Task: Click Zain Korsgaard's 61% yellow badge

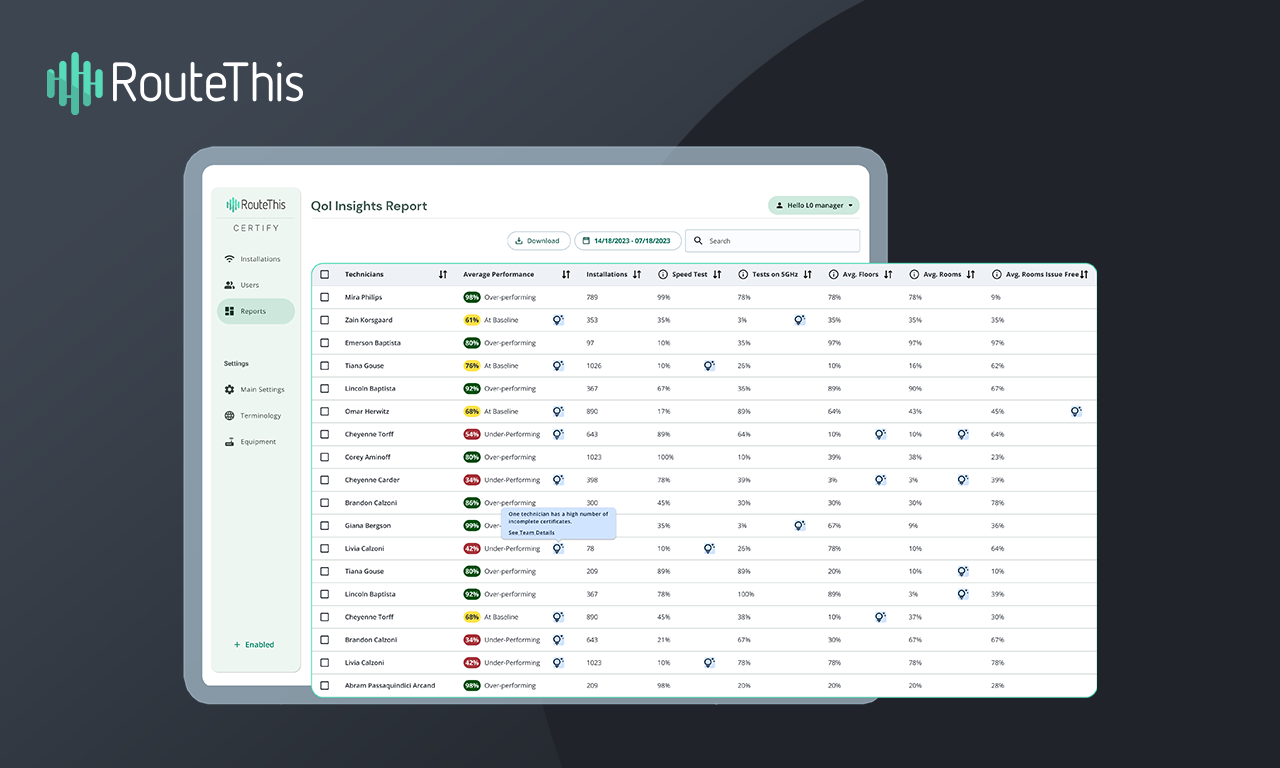Action: coord(472,320)
